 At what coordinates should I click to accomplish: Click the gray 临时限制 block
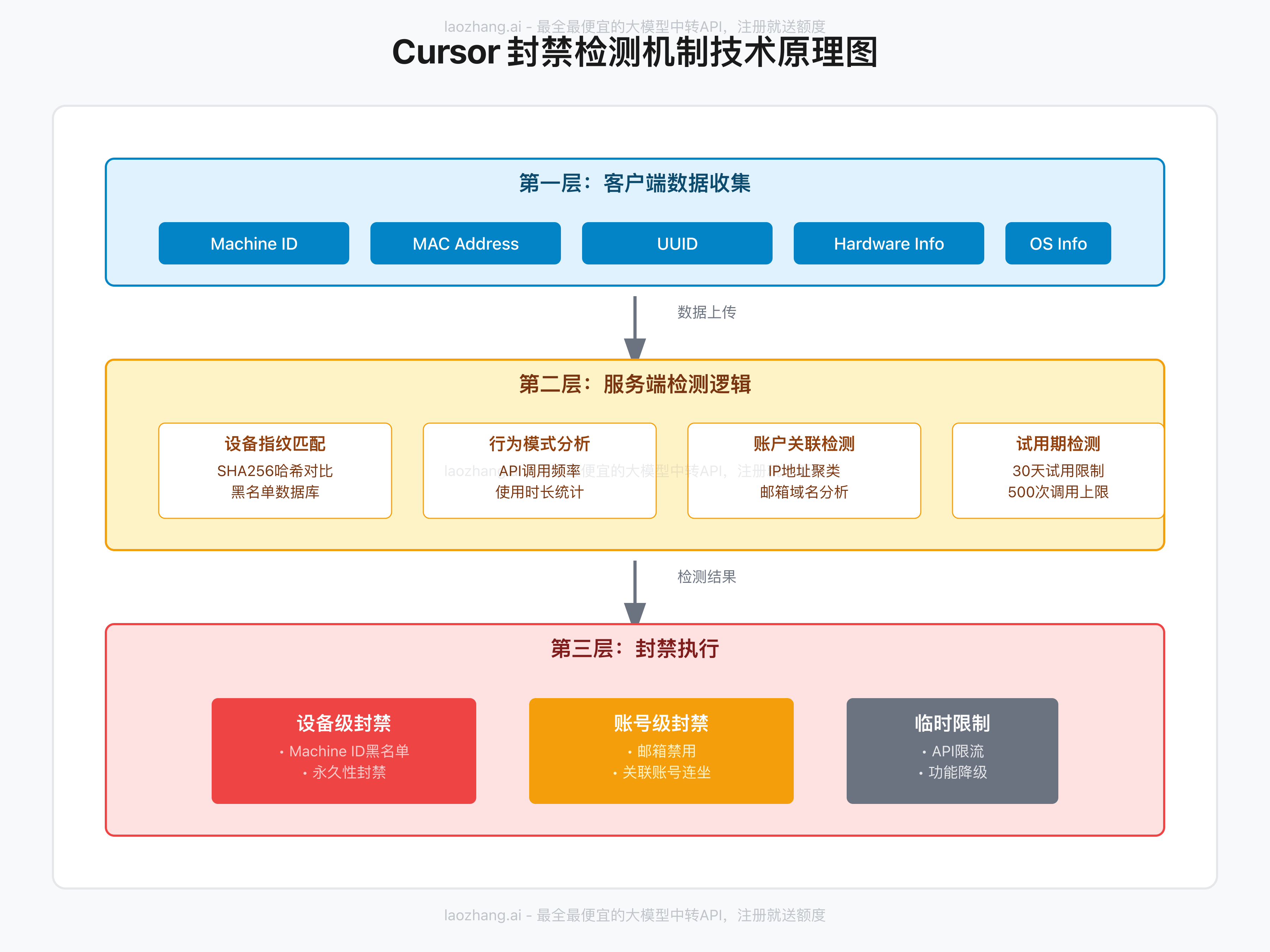click(953, 751)
